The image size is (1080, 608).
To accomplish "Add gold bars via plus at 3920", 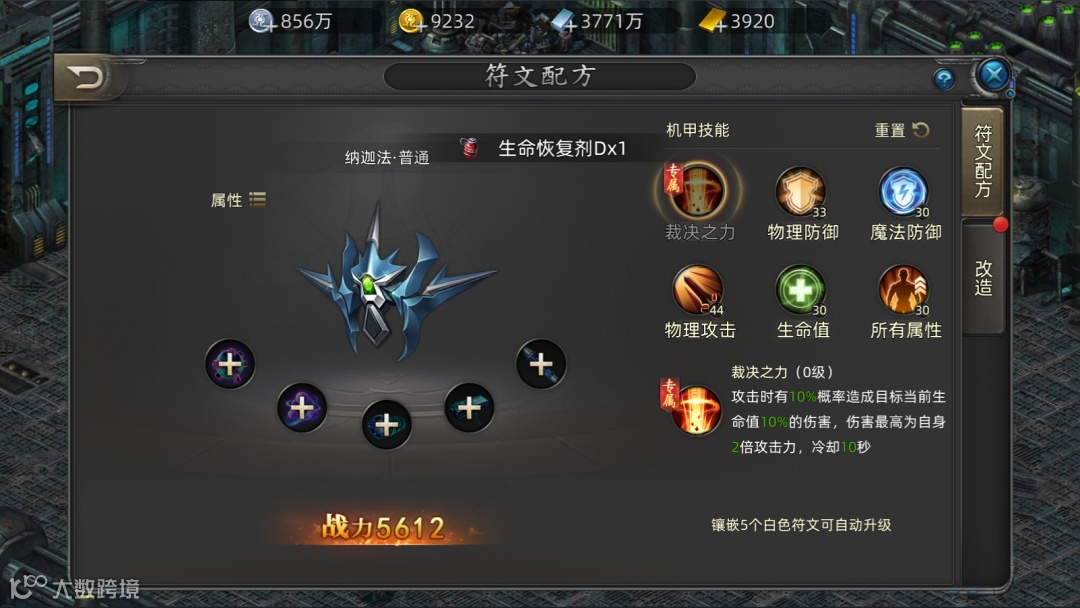I will tap(720, 26).
